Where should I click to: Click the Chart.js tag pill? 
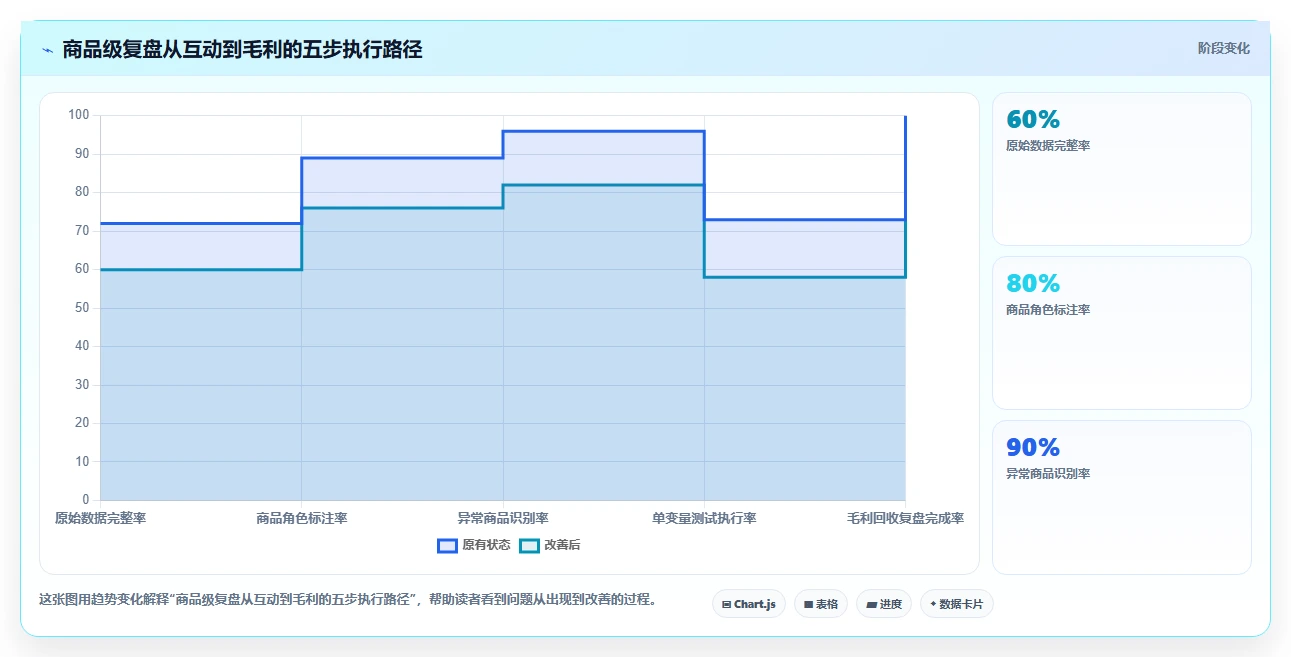click(x=749, y=604)
